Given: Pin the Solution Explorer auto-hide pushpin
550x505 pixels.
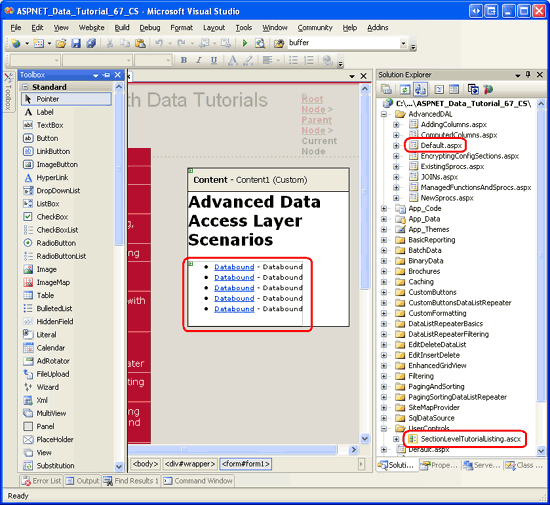Looking at the screenshot, I should point(528,74).
